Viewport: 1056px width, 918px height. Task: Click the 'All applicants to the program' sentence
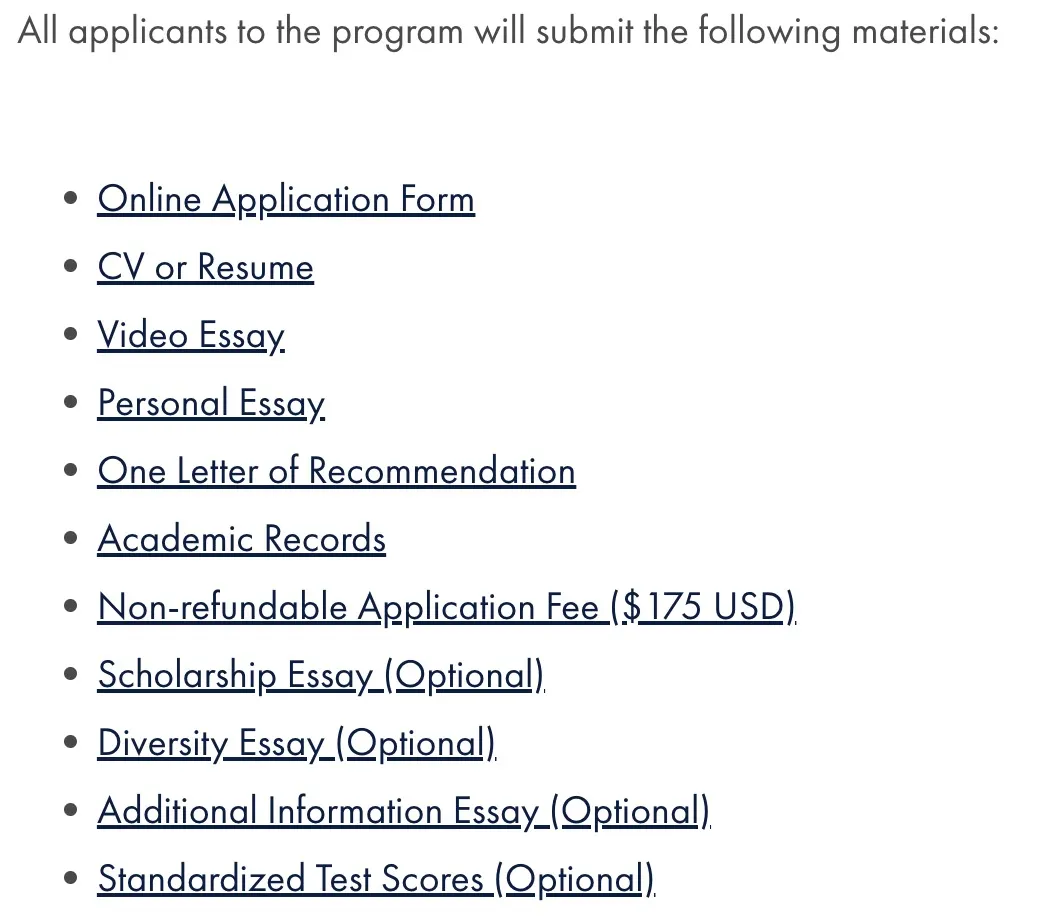coord(508,32)
